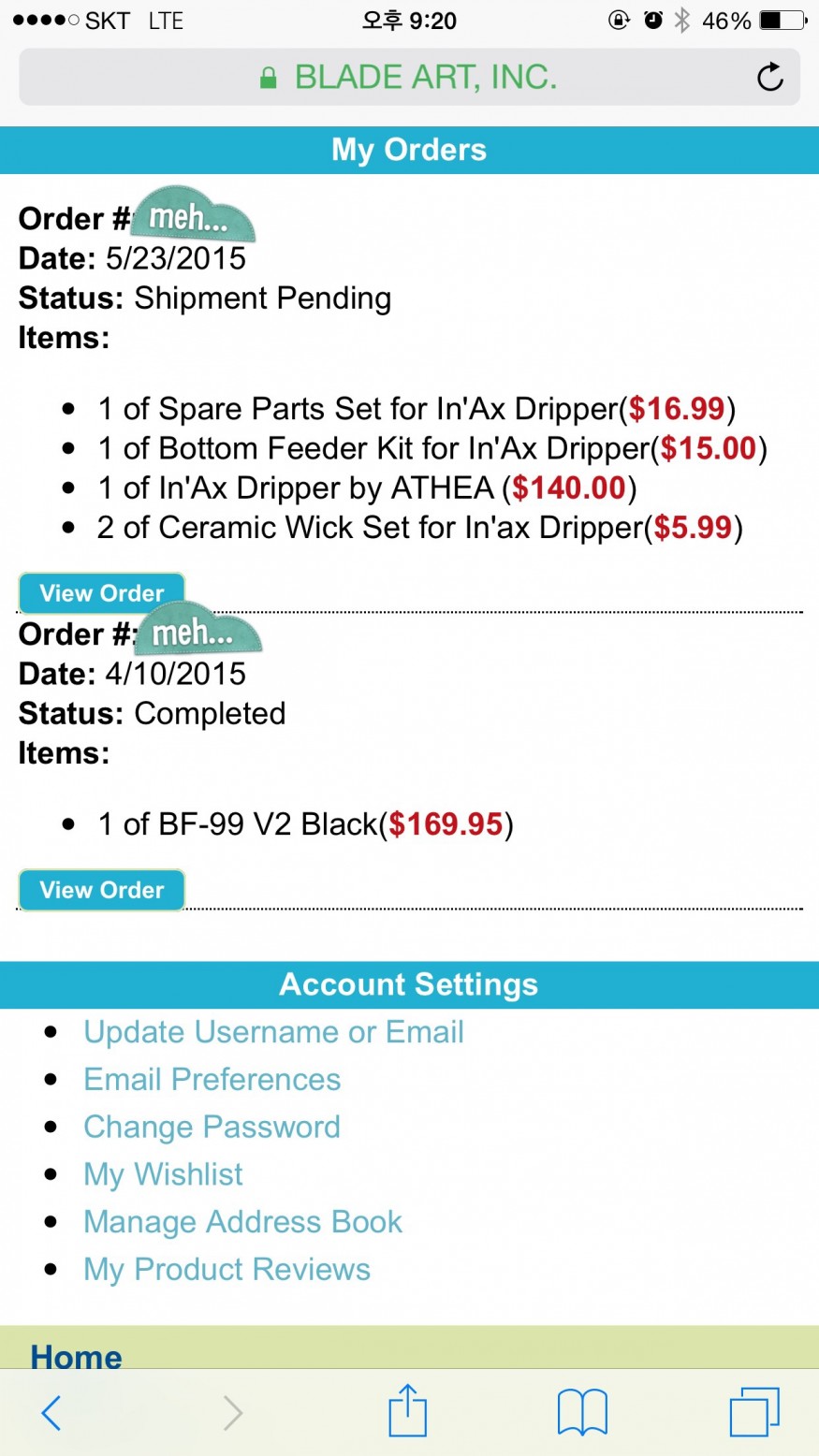Tap the Safari back arrow

(51, 1412)
